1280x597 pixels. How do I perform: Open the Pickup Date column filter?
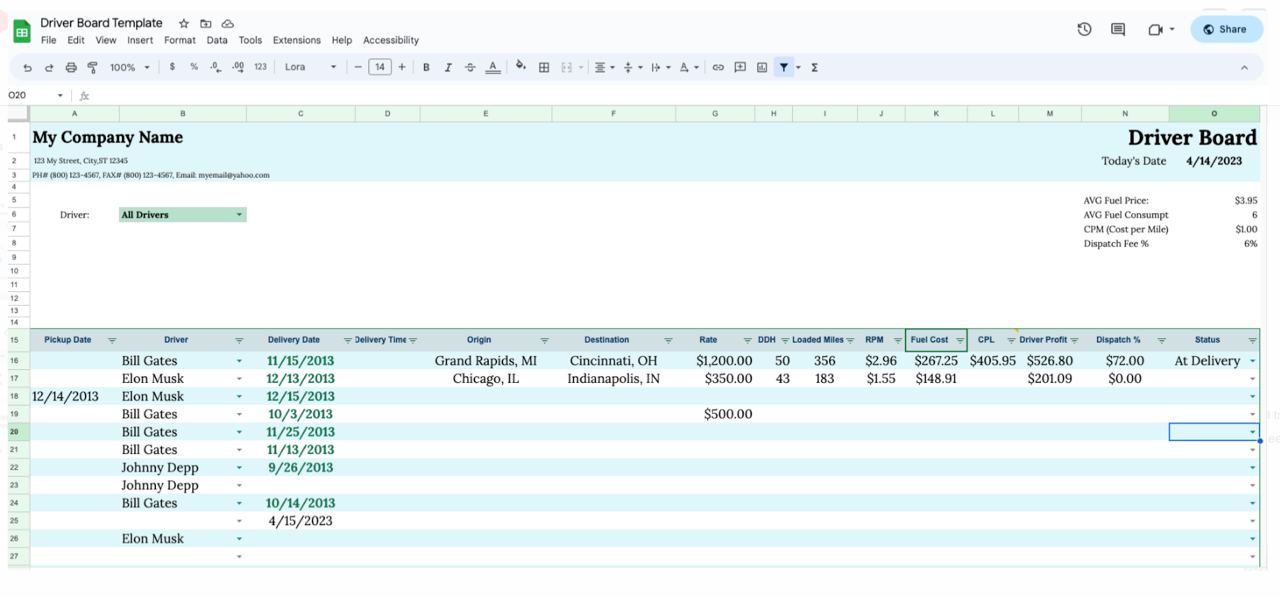point(112,340)
